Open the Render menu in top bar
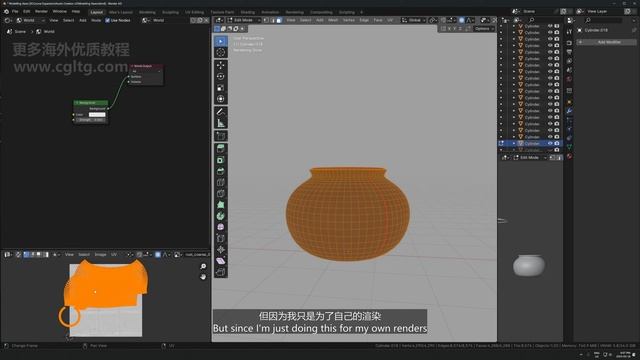The width and height of the screenshot is (640, 360). (41, 11)
